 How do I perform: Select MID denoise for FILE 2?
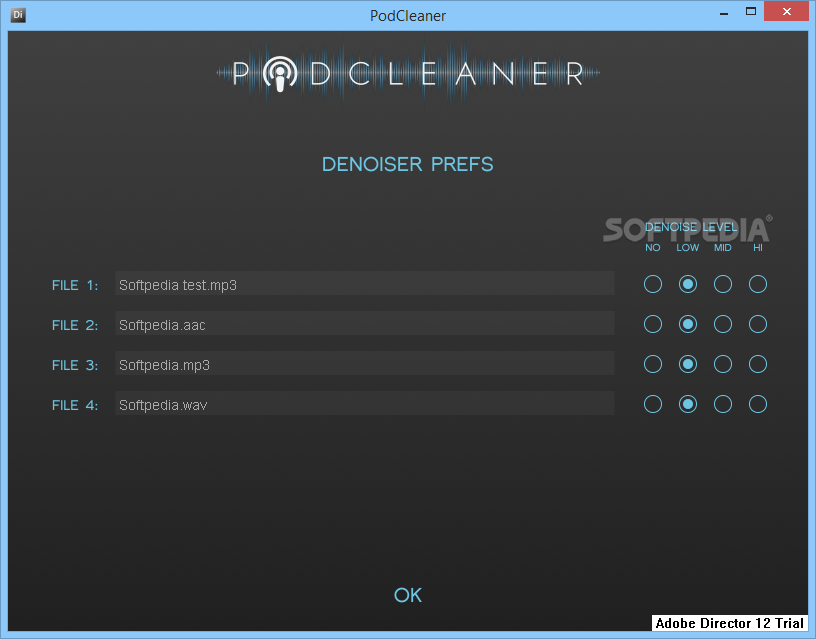click(x=723, y=324)
